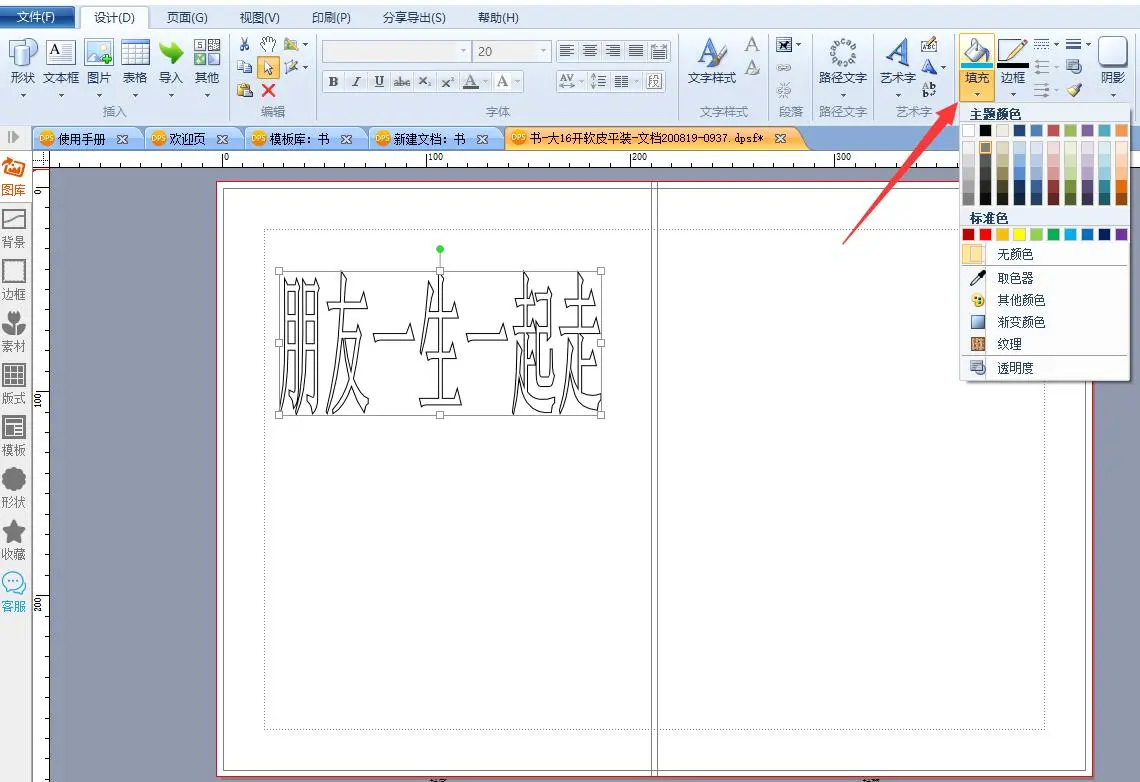The image size is (1140, 782).
Task: Open the 素材 materials sidebar panel
Action: point(14,331)
